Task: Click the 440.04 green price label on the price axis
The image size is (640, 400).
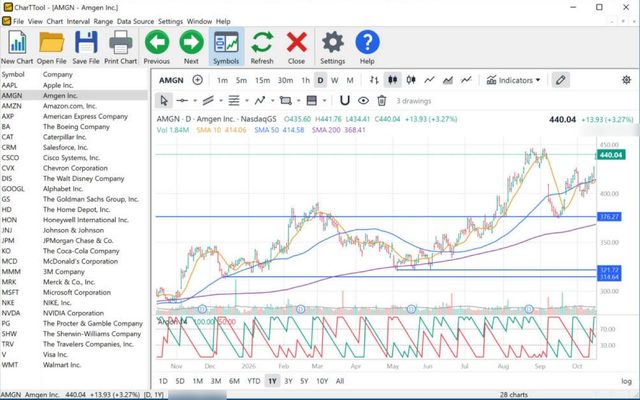Action: 611,155
